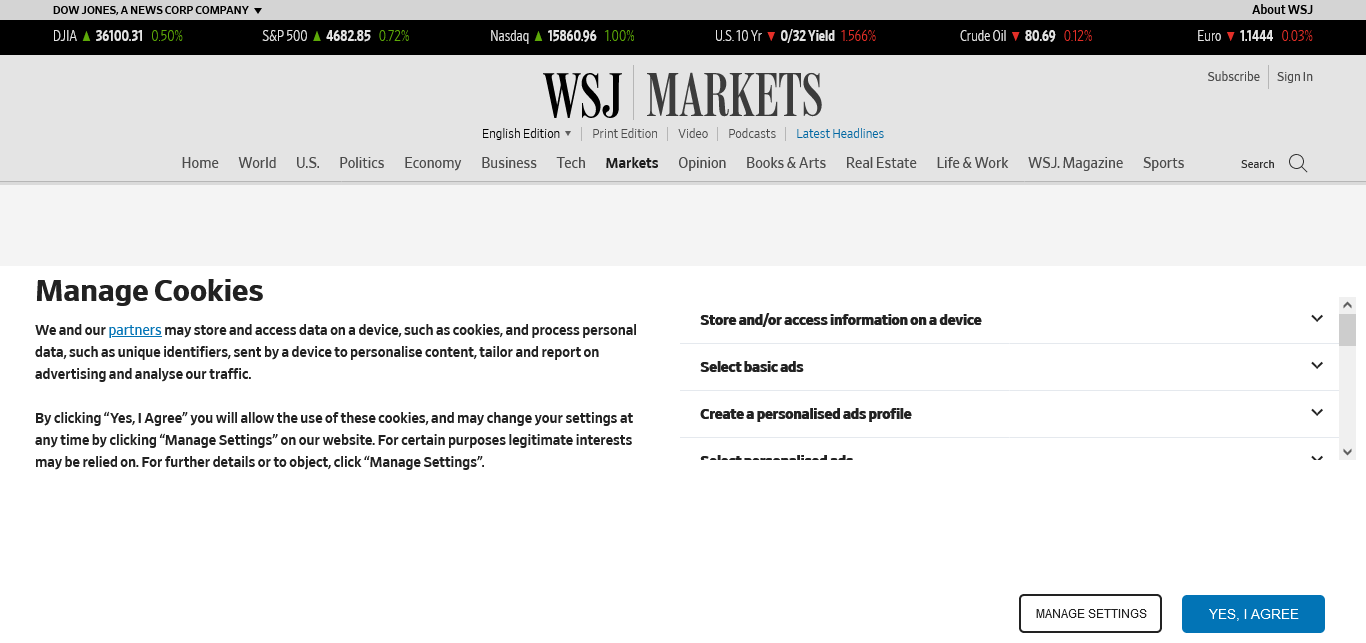1366x643 pixels.
Task: Go to the Economy section
Action: (x=432, y=163)
